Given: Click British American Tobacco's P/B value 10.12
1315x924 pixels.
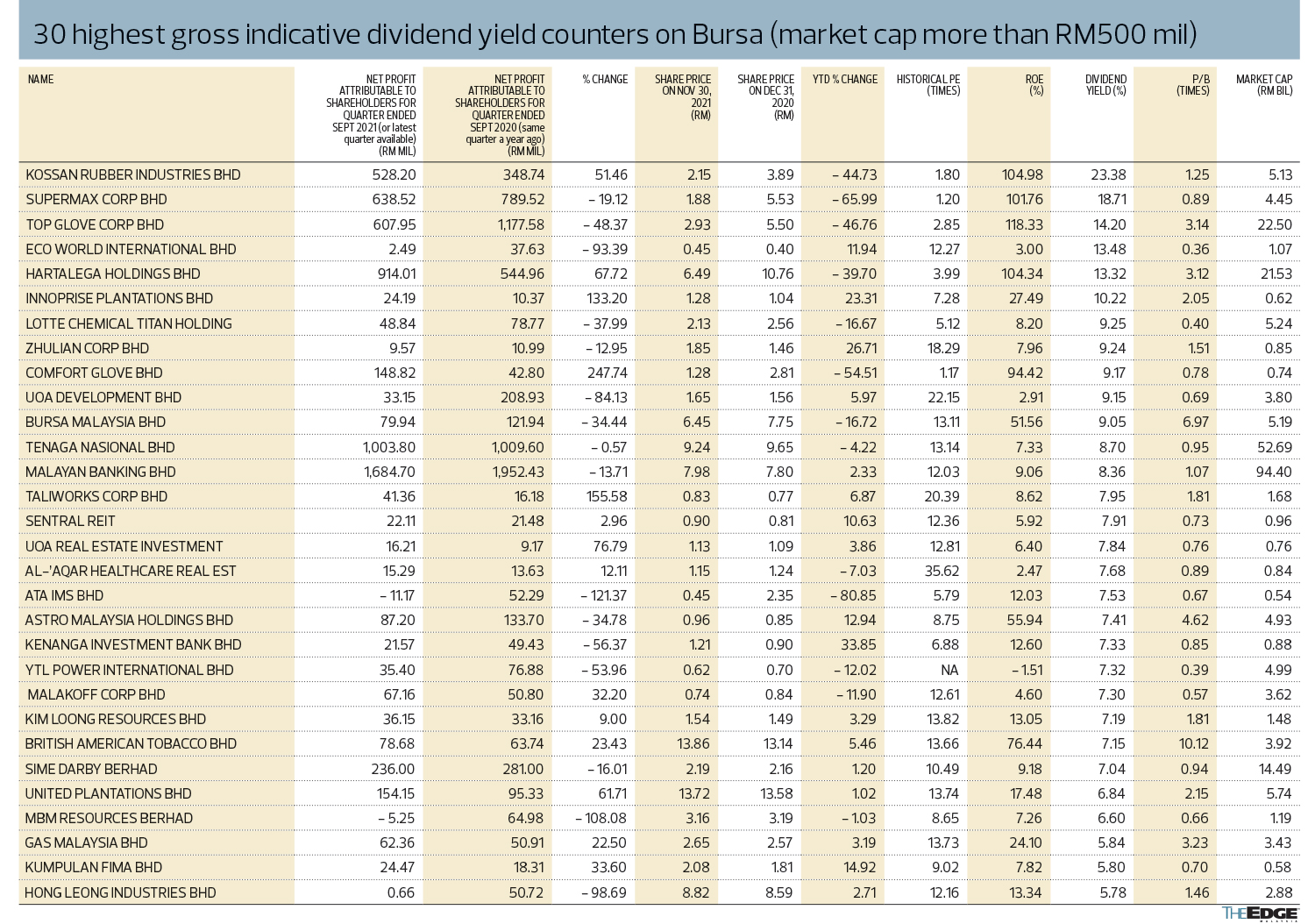Looking at the screenshot, I should tap(1194, 743).
